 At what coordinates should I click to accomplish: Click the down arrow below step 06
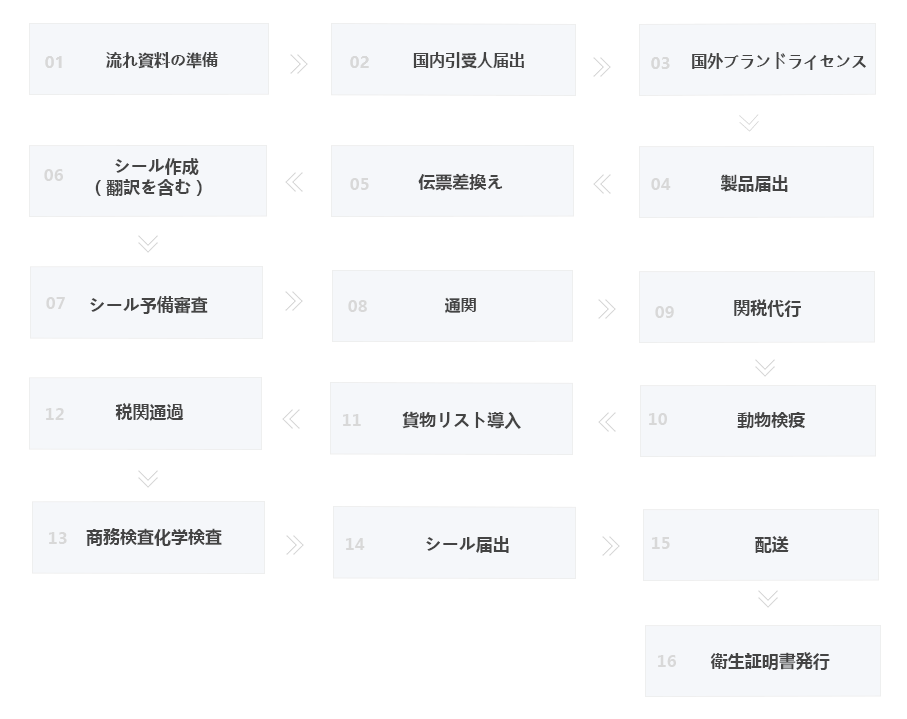(x=148, y=243)
